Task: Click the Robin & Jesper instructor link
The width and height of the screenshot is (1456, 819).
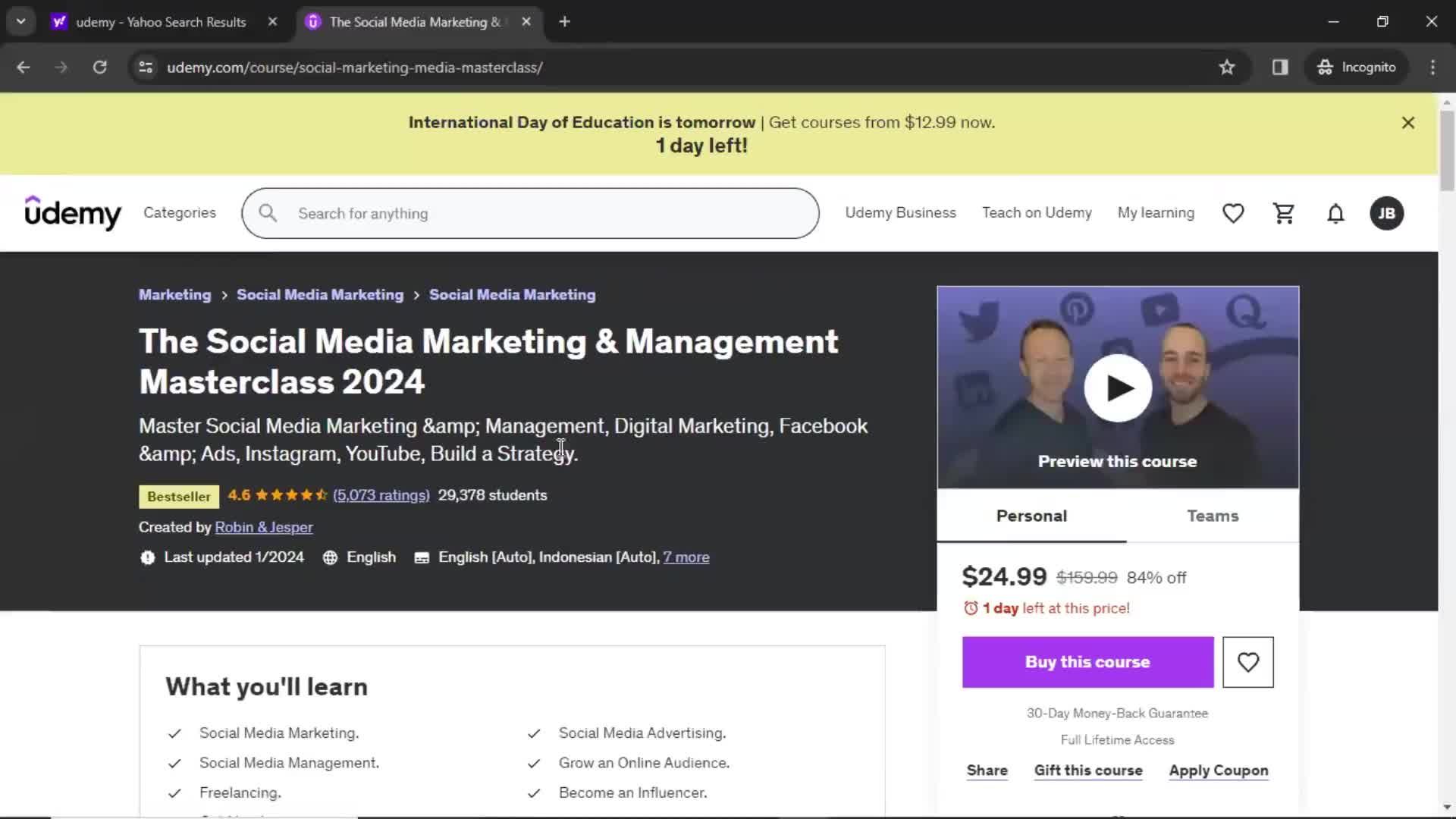Action: point(263,527)
